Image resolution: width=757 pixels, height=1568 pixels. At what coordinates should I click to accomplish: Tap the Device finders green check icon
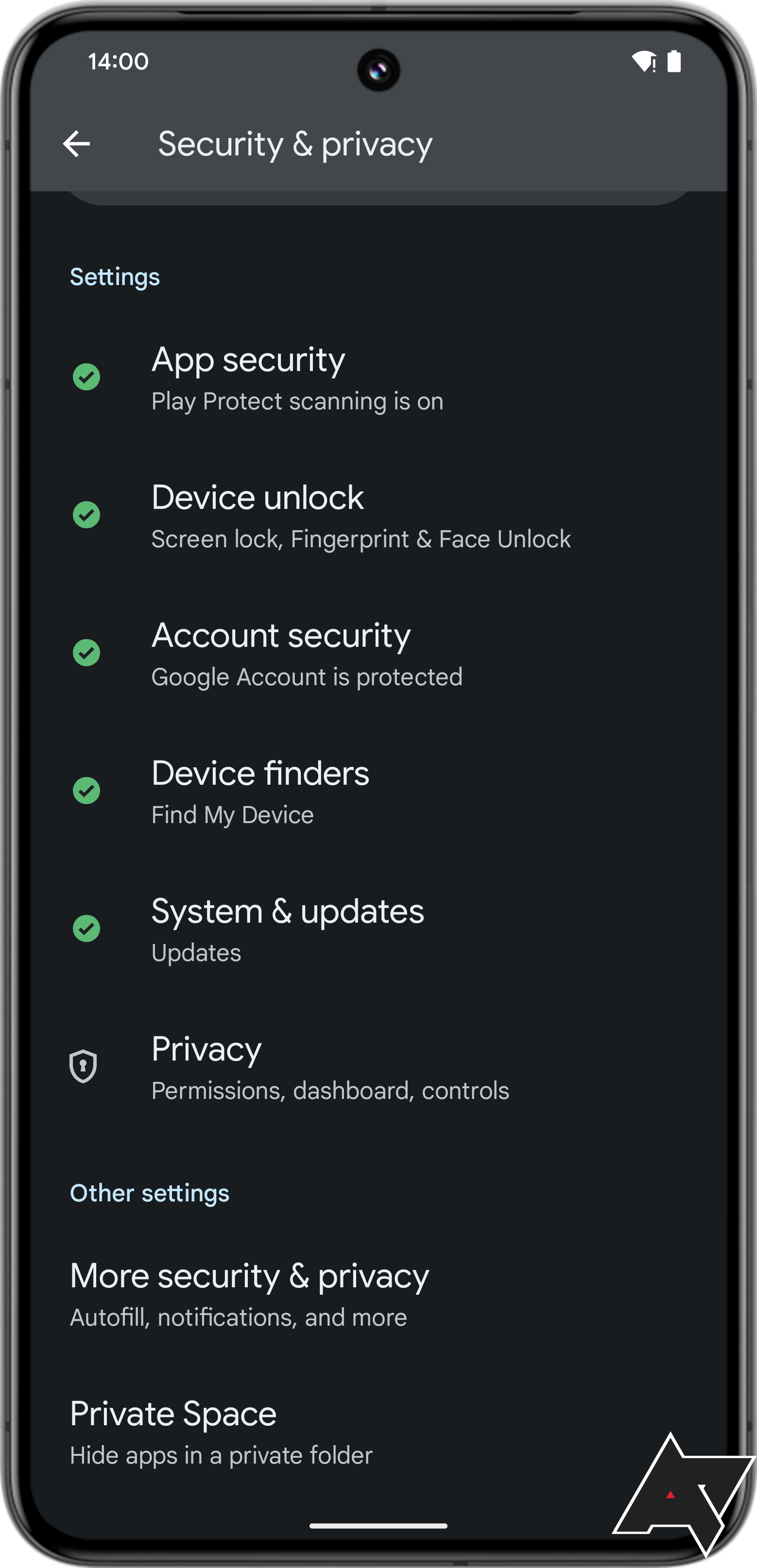[86, 791]
